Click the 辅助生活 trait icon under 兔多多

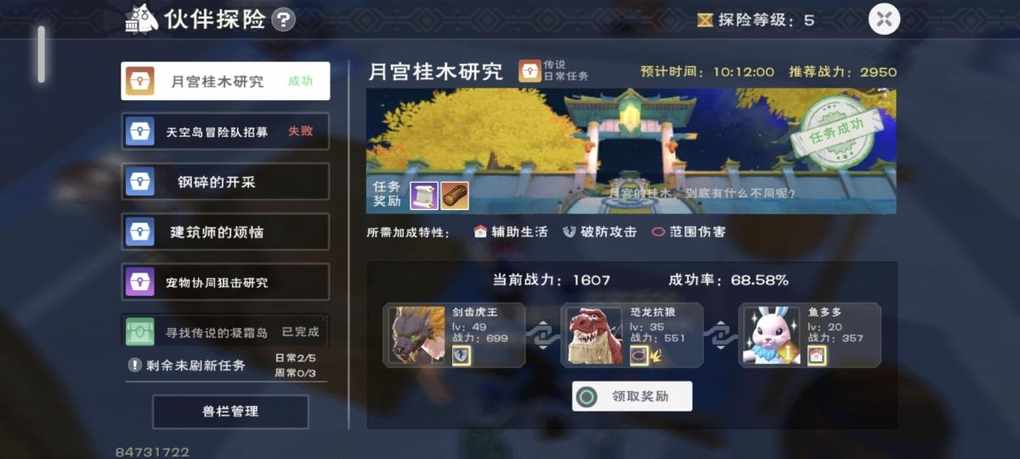tap(816, 355)
